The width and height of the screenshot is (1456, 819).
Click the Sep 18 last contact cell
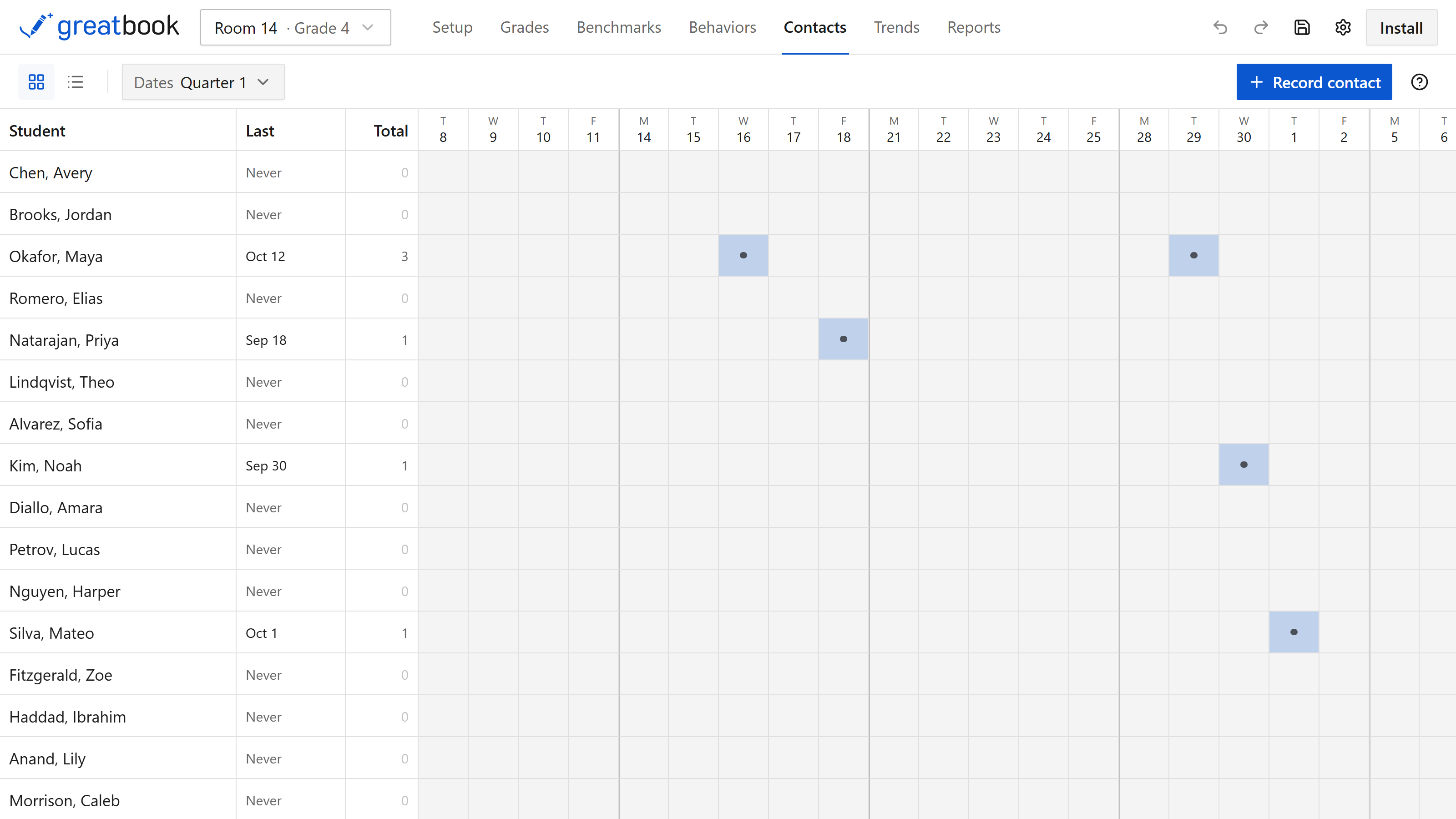[x=291, y=340]
